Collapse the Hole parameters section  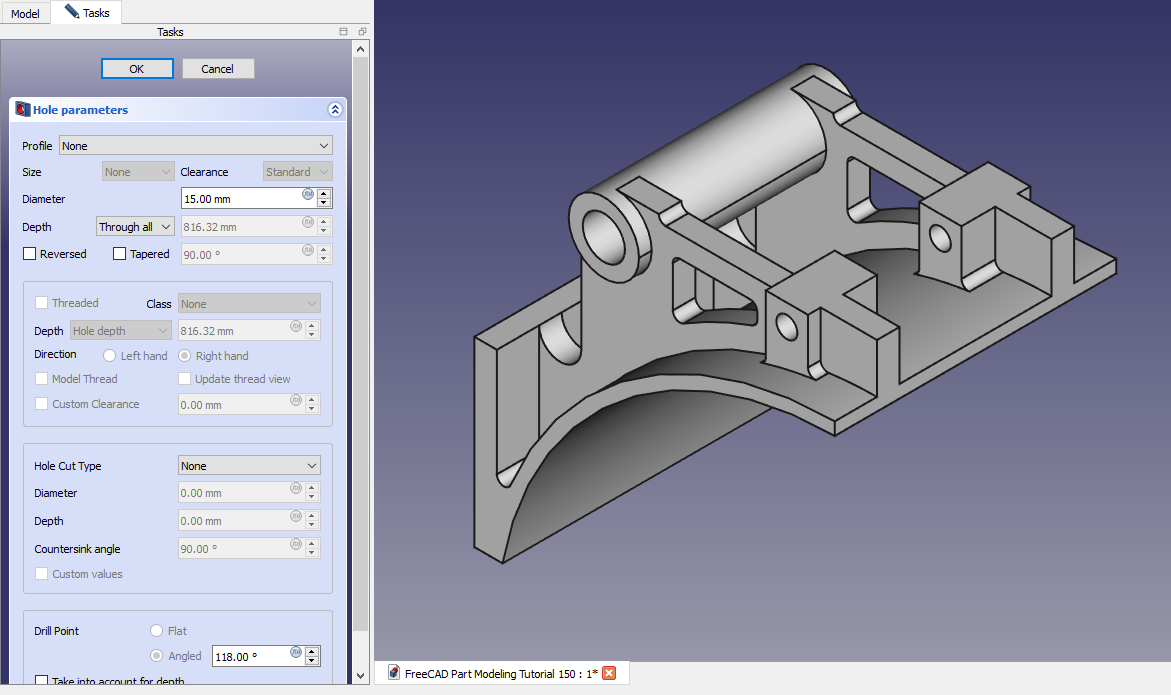(335, 110)
